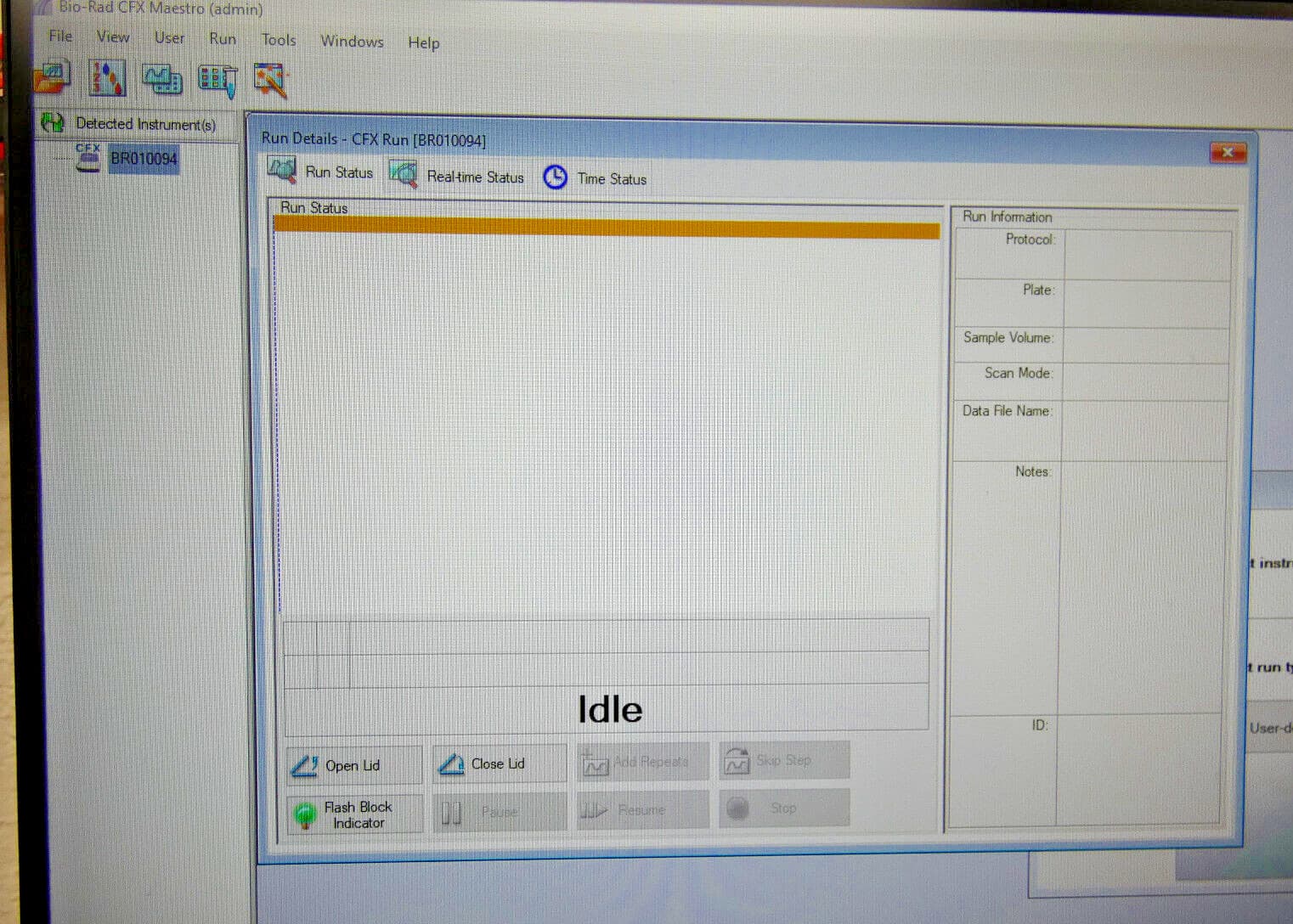Activate the Flash Block Indicator
This screenshot has width=1293, height=924.
353,814
